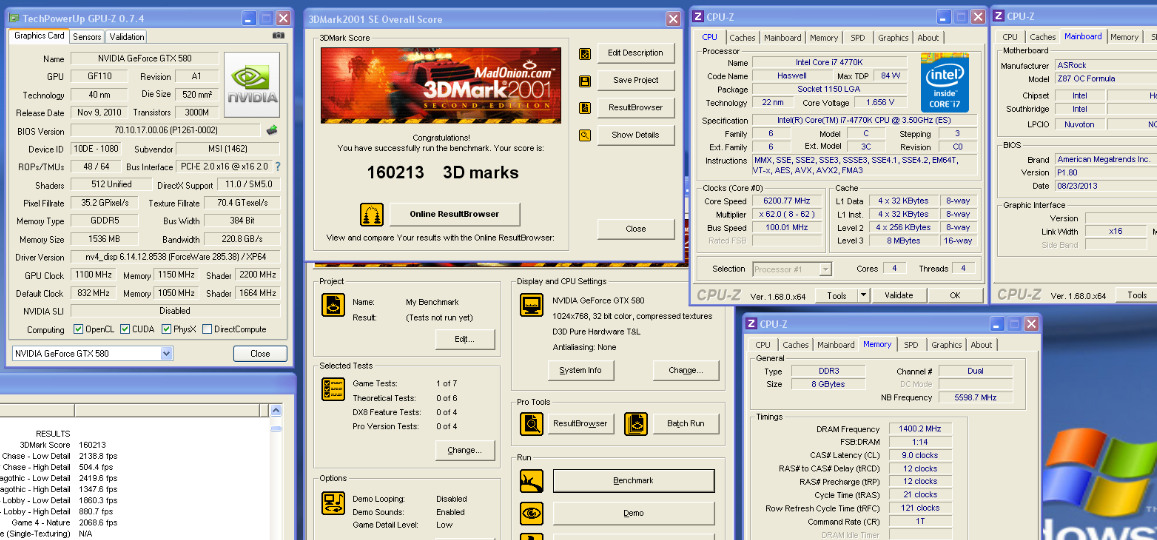This screenshot has width=1157, height=540.
Task: Click the Benchmark button
Action: tap(633, 481)
